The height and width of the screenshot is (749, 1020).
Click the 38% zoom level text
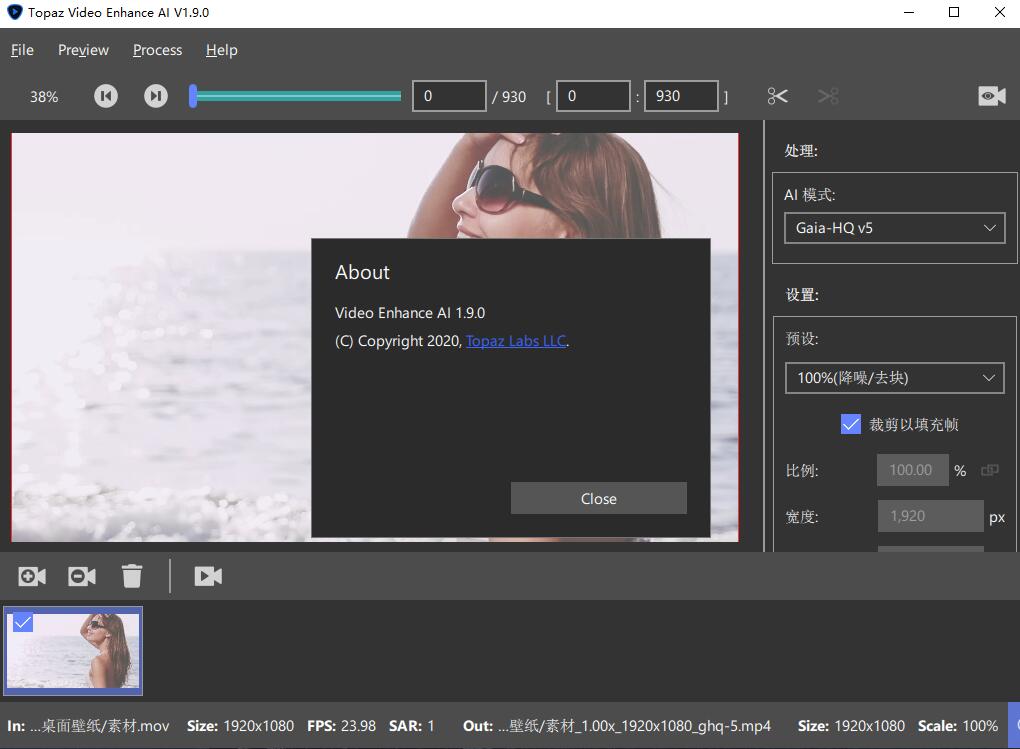pos(44,97)
